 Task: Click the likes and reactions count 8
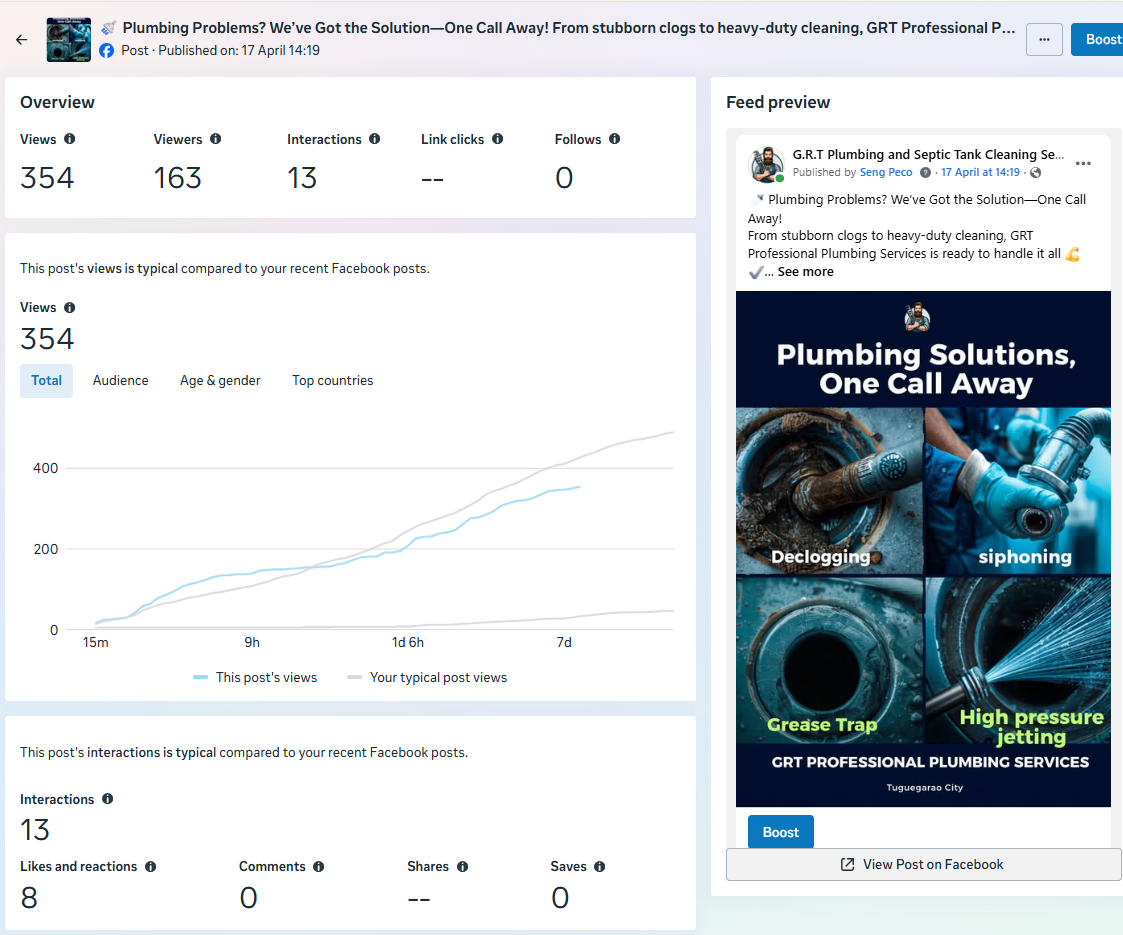point(29,898)
